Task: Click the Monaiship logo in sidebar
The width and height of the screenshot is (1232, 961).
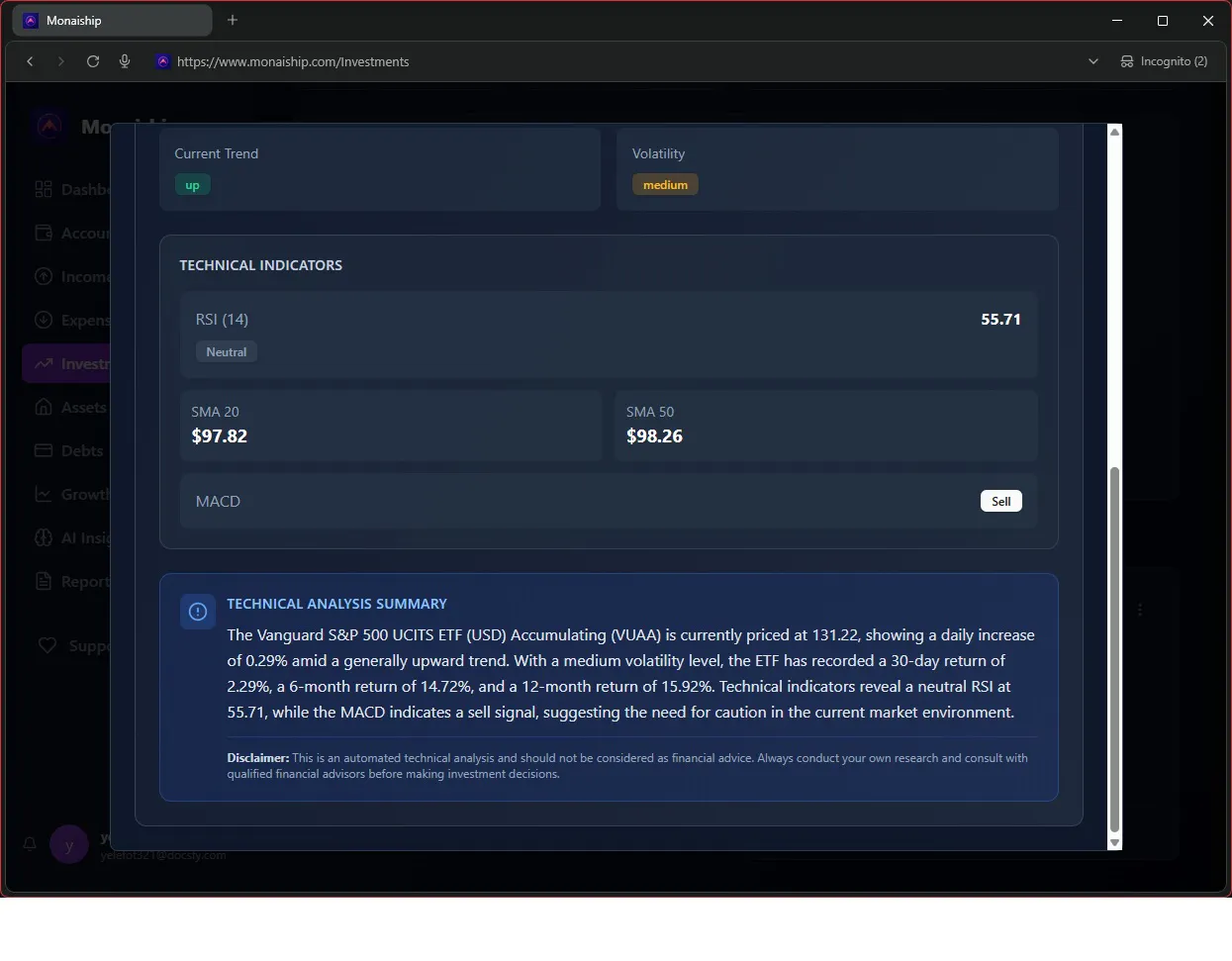Action: click(x=48, y=126)
